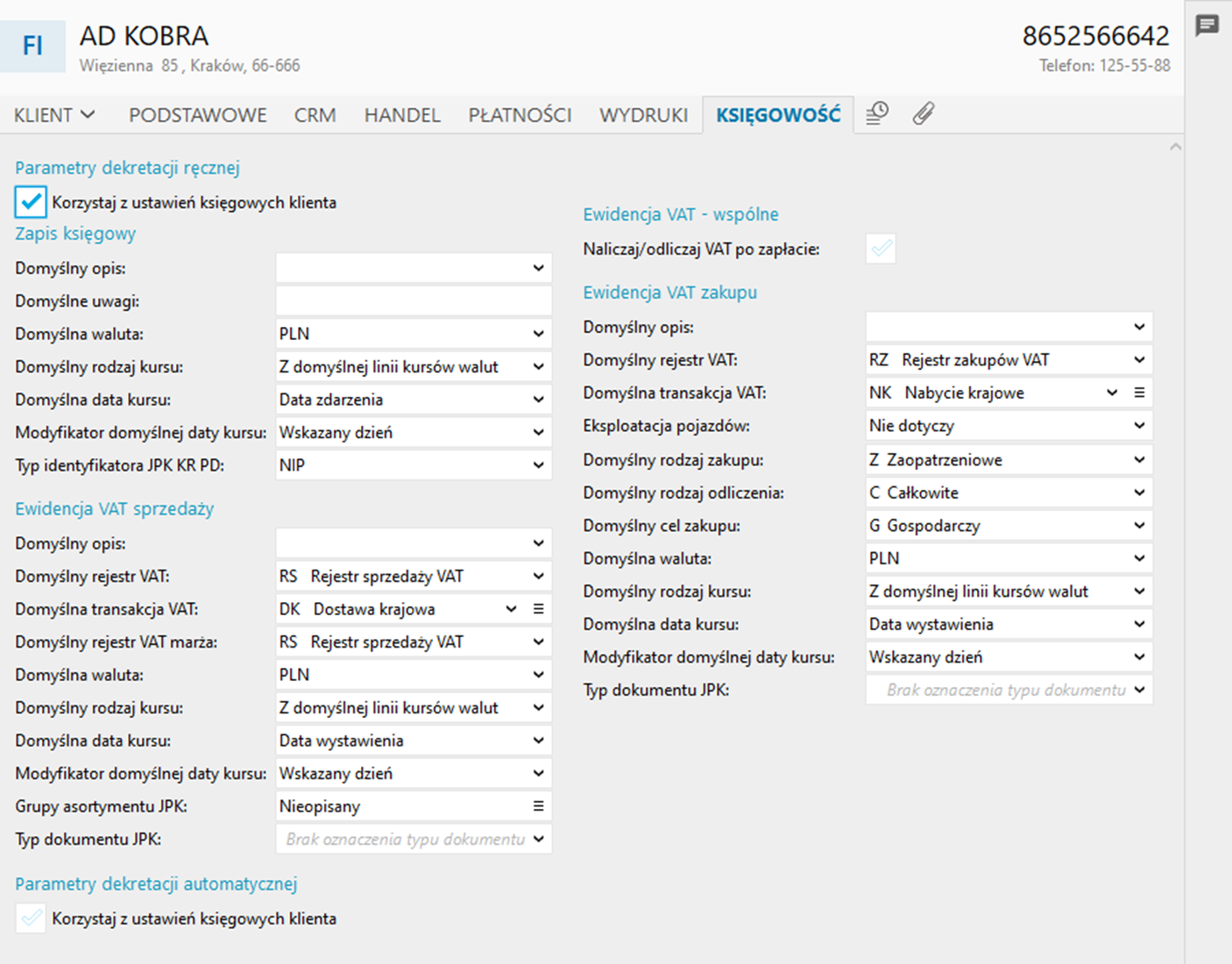The width and height of the screenshot is (1232, 964).
Task: Expand Dostawa krajowa transaction dropdown arrow
Action: (511, 609)
